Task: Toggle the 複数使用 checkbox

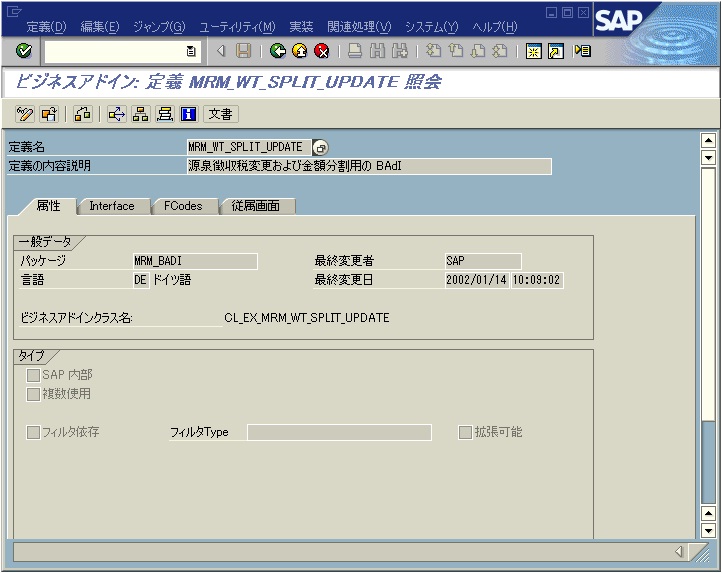Action: click(34, 394)
